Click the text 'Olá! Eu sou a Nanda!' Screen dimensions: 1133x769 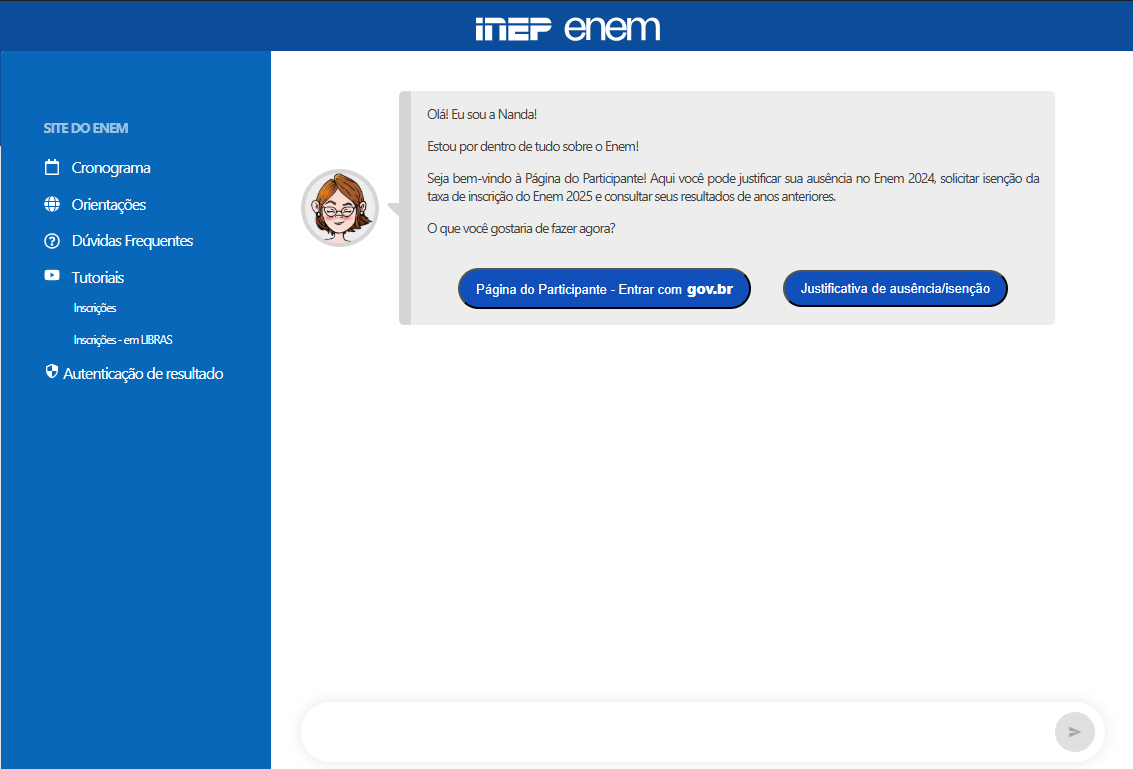point(482,114)
